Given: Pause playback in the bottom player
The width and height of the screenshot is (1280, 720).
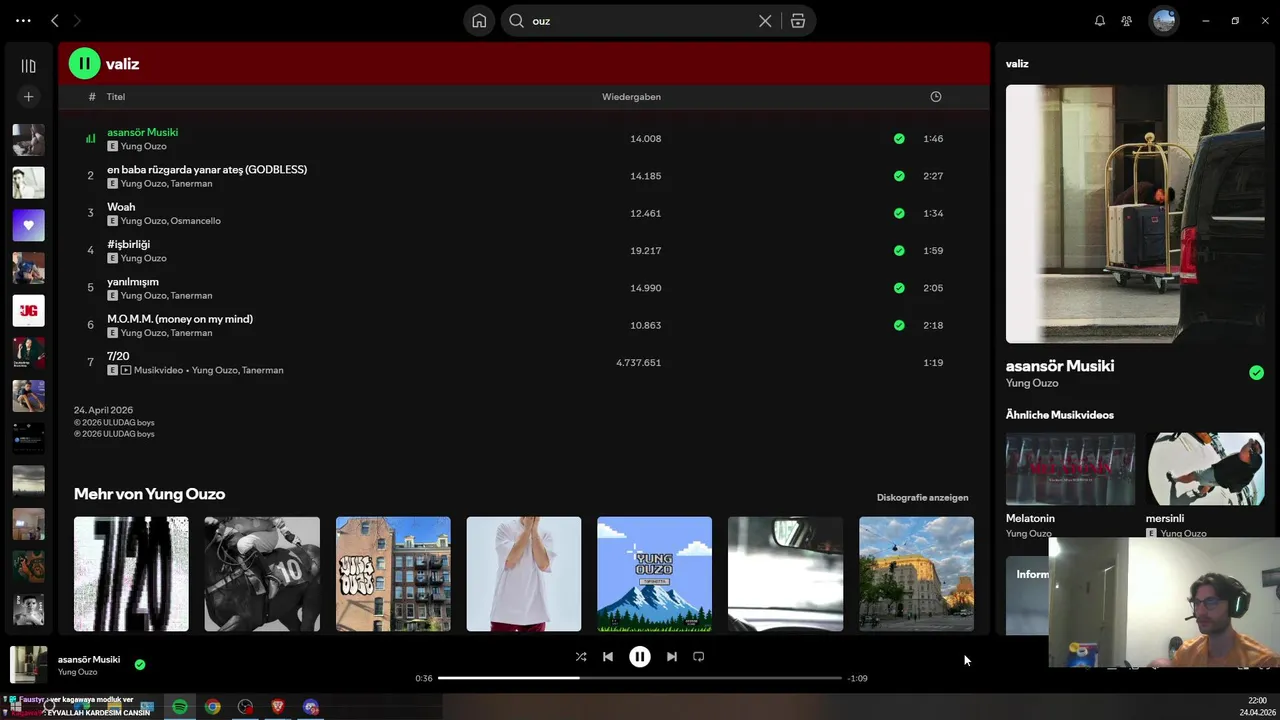Looking at the screenshot, I should [640, 657].
